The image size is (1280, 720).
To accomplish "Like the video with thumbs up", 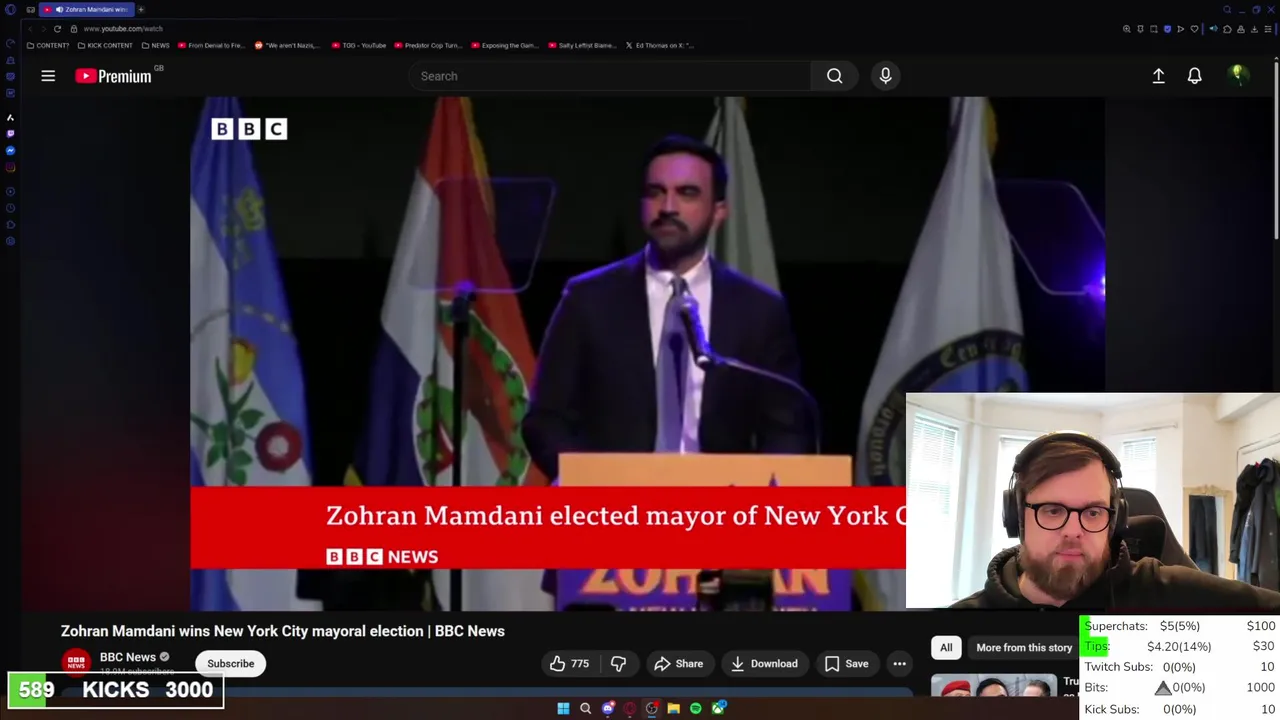I will (558, 663).
